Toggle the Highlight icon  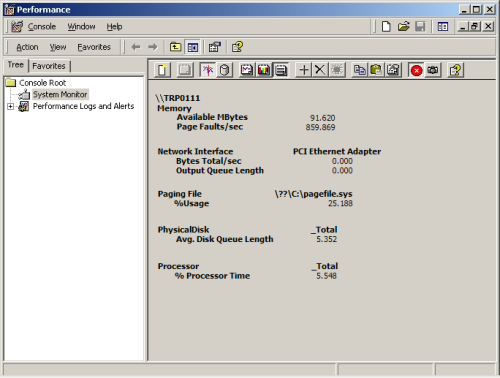click(x=337, y=70)
